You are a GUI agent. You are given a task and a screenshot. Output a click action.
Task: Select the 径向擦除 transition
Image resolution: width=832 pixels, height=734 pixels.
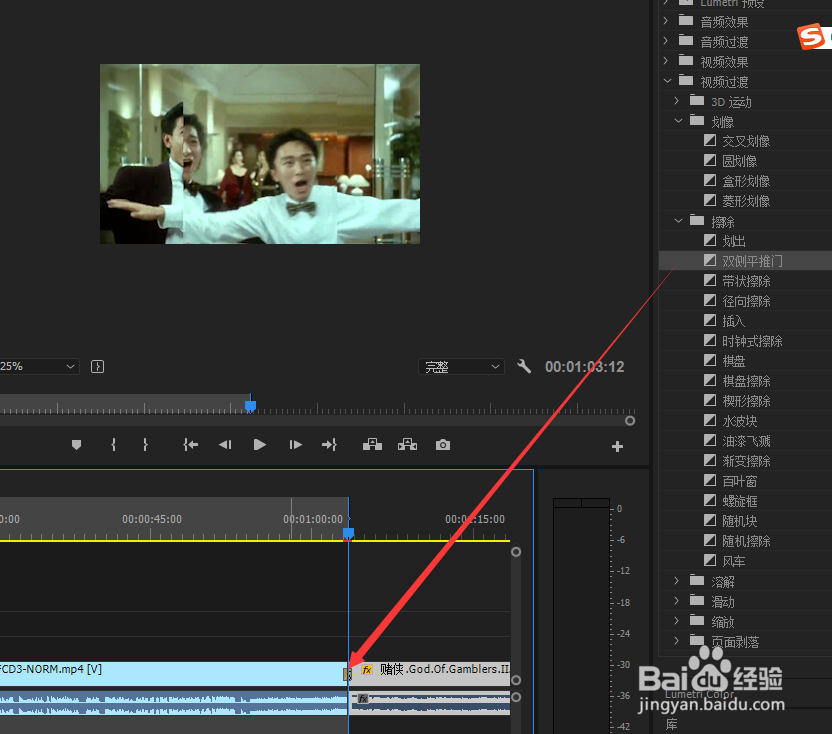point(746,301)
